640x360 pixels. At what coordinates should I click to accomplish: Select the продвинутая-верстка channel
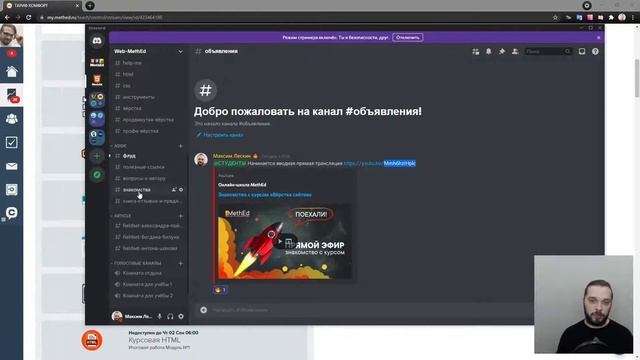tap(149, 120)
